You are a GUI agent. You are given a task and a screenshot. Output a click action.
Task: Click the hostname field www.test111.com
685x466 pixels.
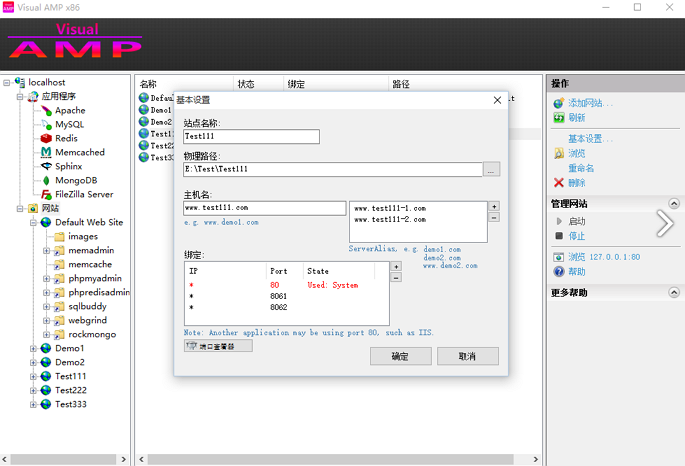tap(265, 208)
